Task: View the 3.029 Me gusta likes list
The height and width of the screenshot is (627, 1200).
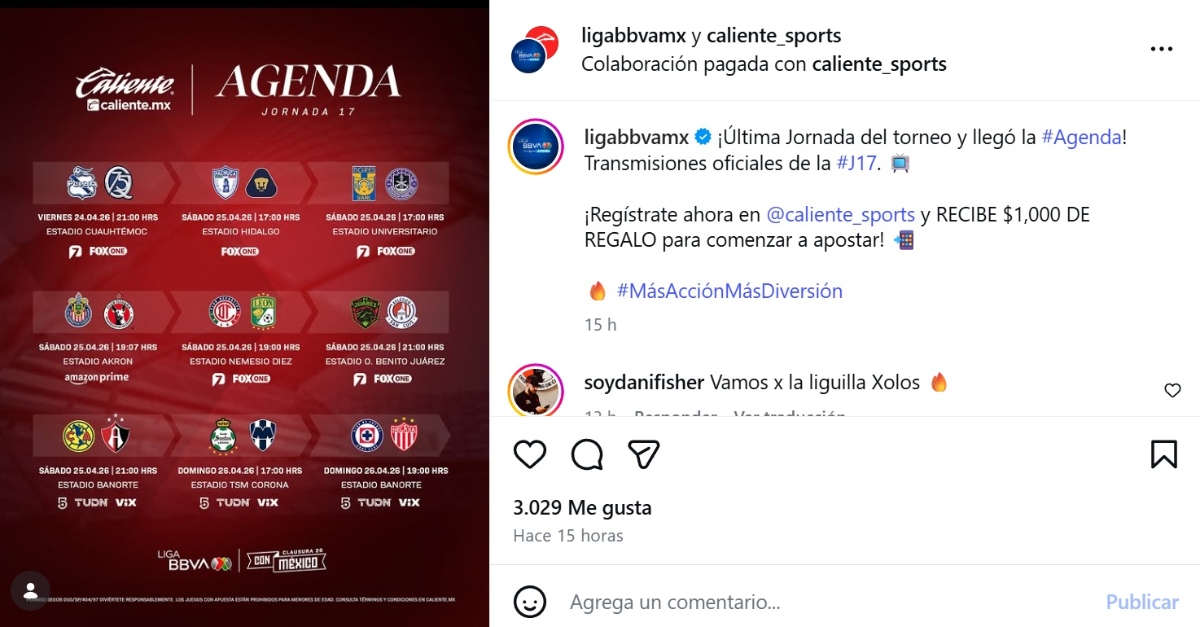Action: click(582, 507)
